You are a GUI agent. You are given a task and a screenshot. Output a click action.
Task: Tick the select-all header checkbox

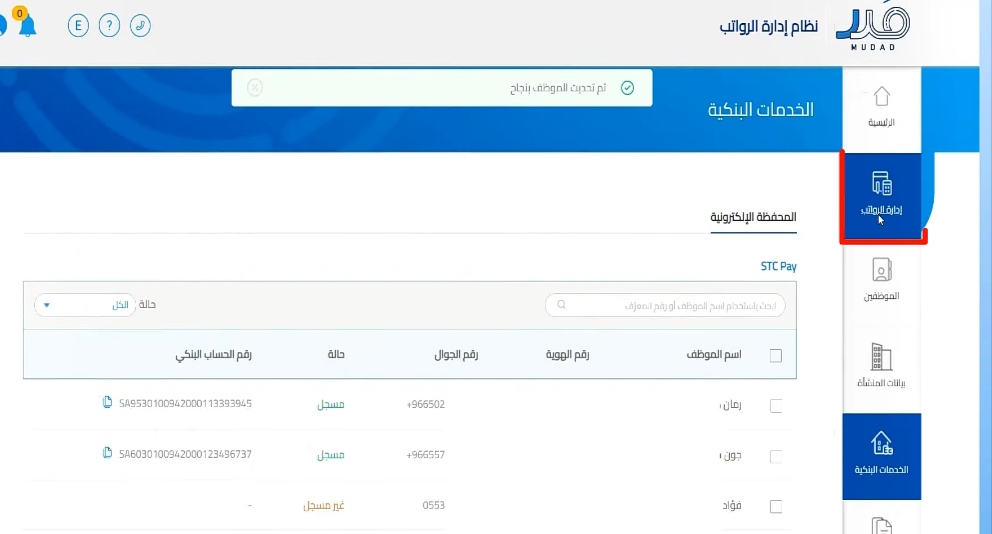click(776, 356)
